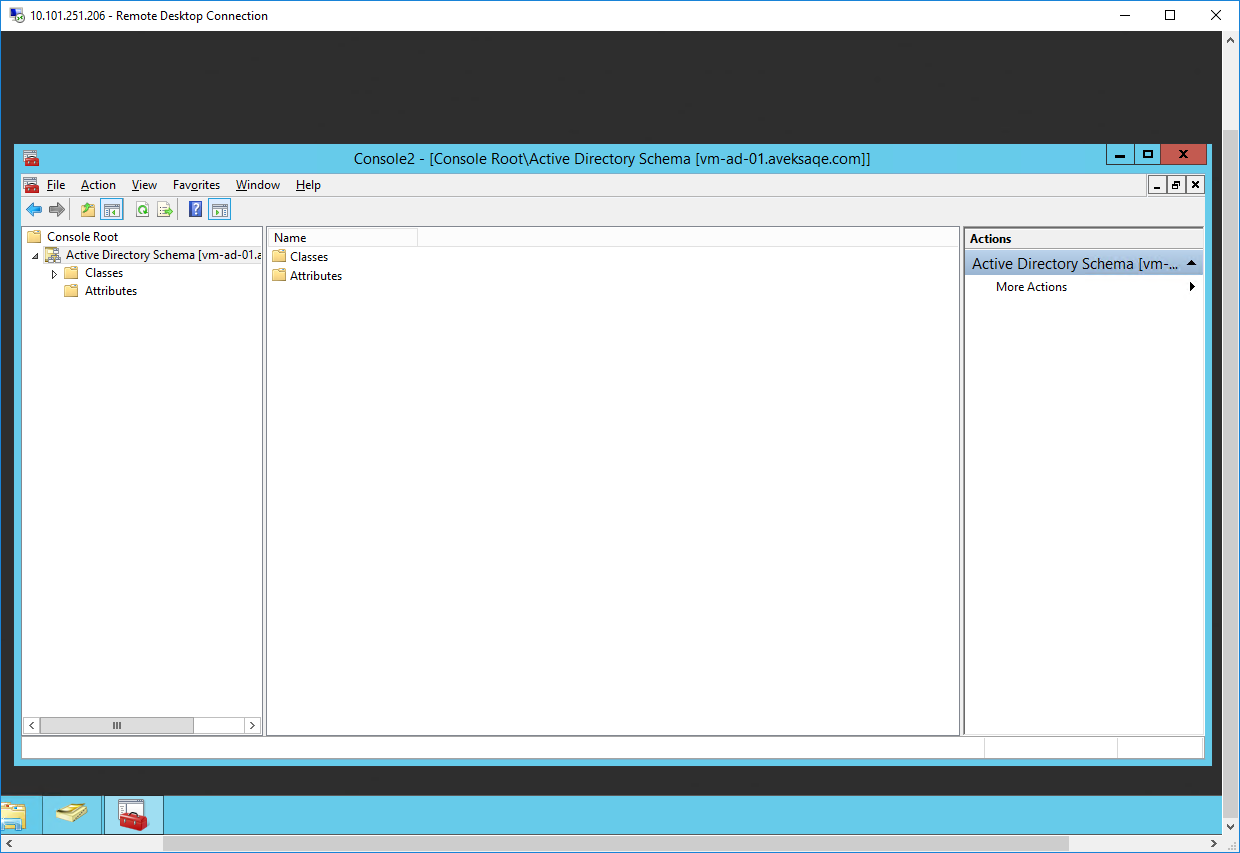
Task: Click the Name column header
Action: (342, 238)
